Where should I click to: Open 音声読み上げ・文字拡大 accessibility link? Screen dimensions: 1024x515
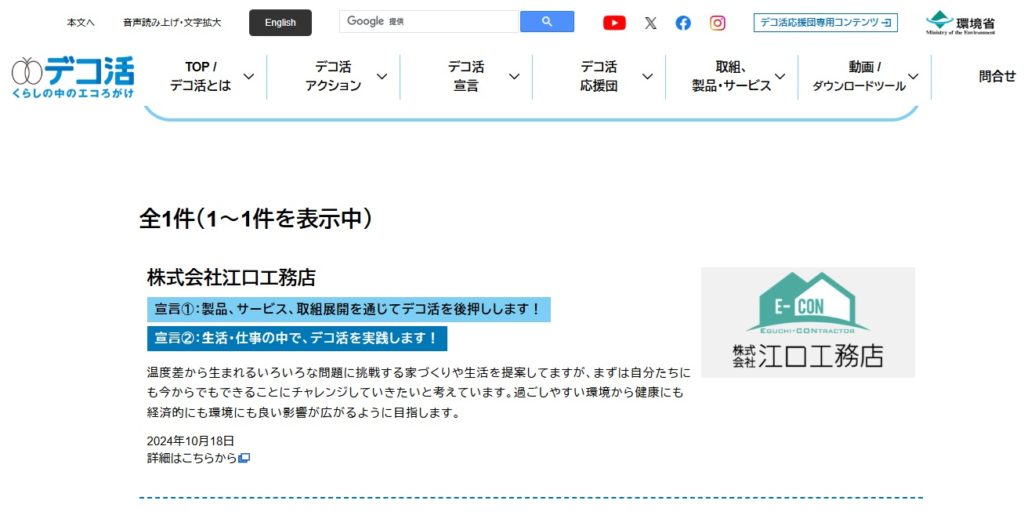pyautogui.click(x=172, y=22)
